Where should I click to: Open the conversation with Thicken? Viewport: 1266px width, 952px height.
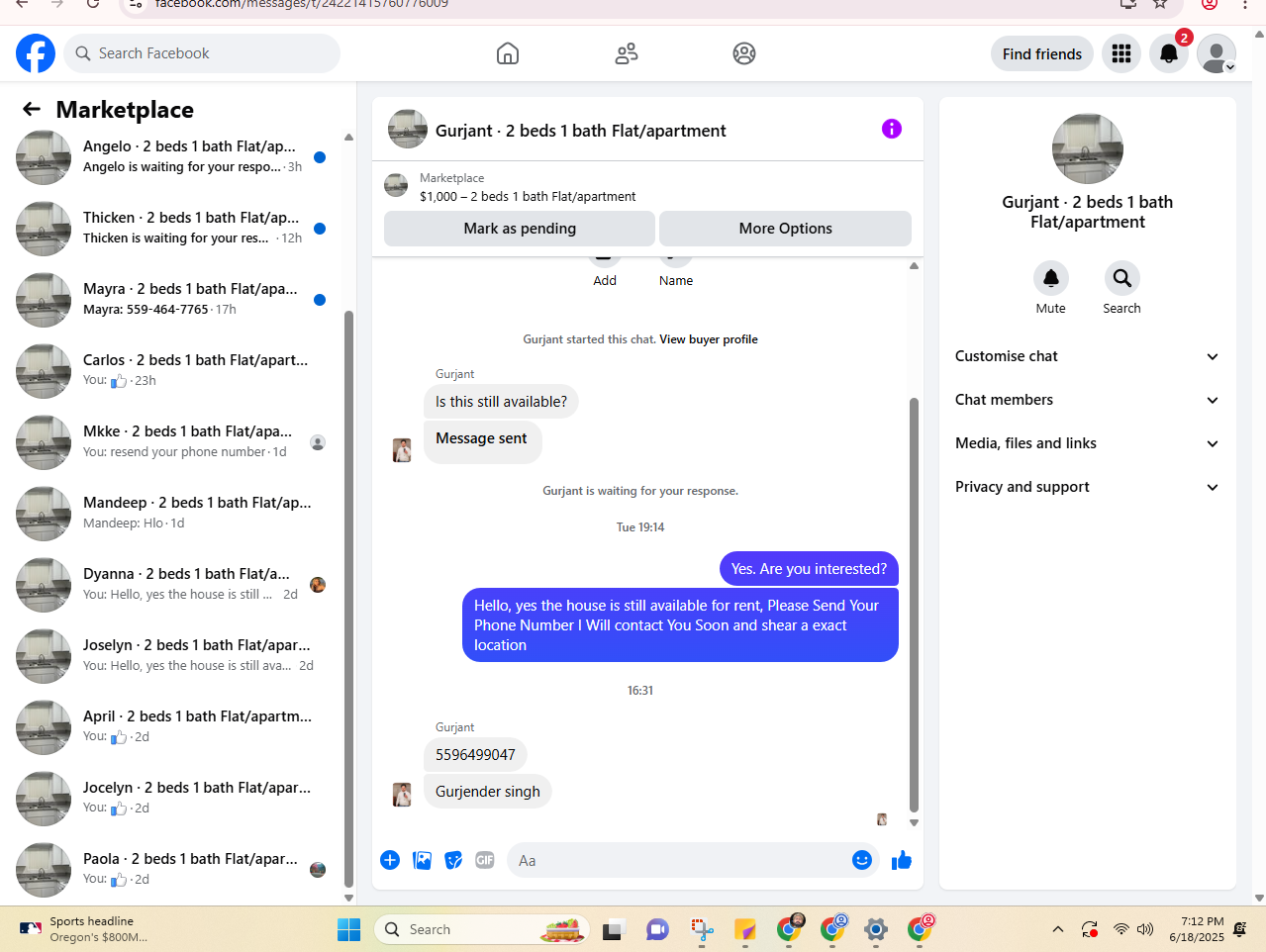(x=171, y=229)
